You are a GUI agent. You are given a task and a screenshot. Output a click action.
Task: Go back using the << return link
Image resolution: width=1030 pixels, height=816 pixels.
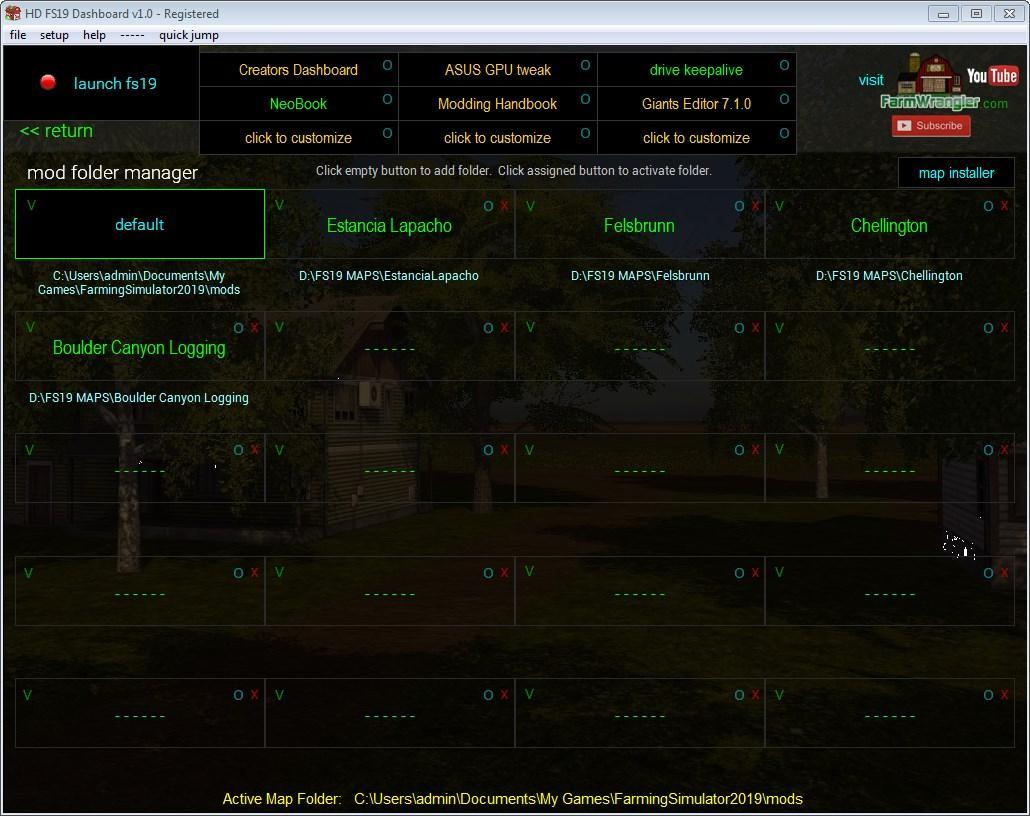[x=56, y=131]
